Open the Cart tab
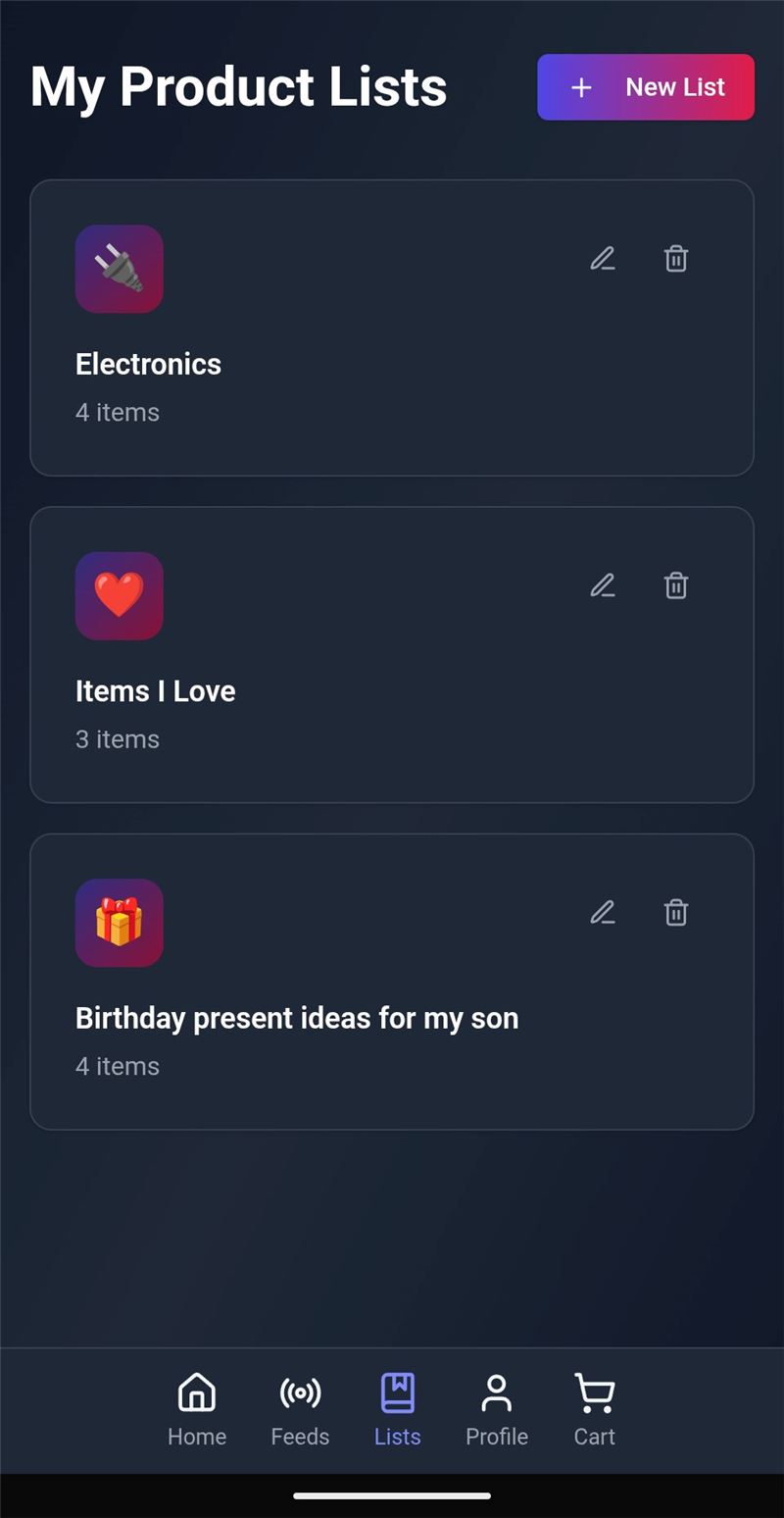 595,1410
